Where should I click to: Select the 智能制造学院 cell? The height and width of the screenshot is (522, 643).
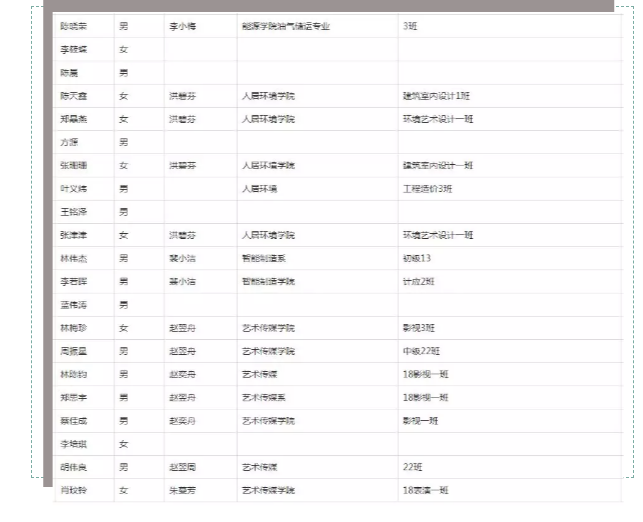pyautogui.click(x=317, y=281)
